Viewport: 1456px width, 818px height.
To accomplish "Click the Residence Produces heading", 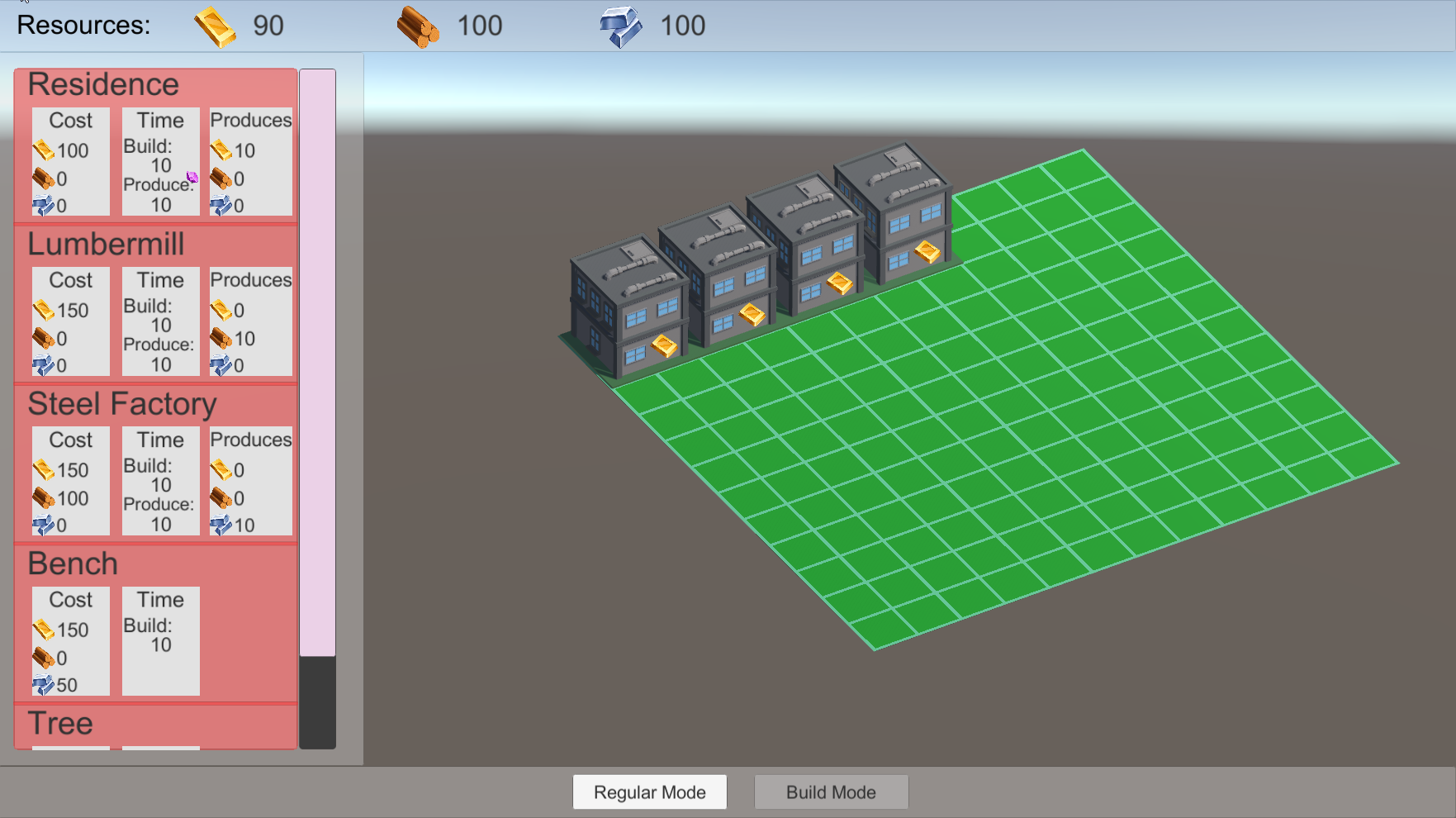I will [x=251, y=121].
